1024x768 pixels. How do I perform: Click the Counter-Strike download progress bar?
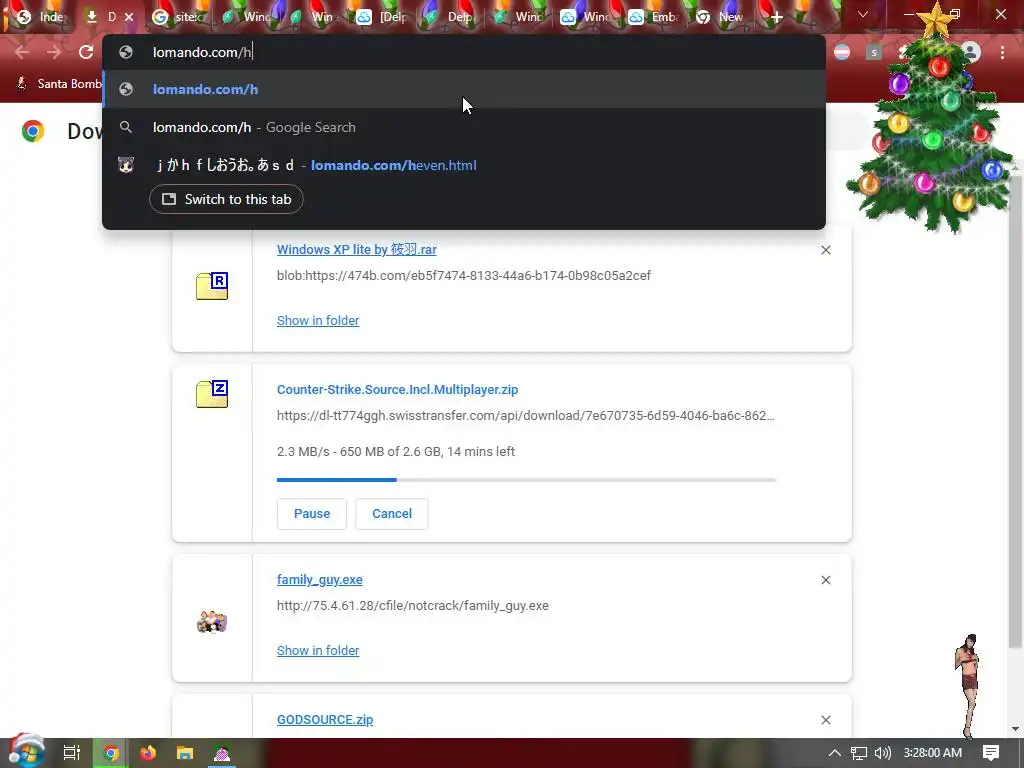[526, 480]
